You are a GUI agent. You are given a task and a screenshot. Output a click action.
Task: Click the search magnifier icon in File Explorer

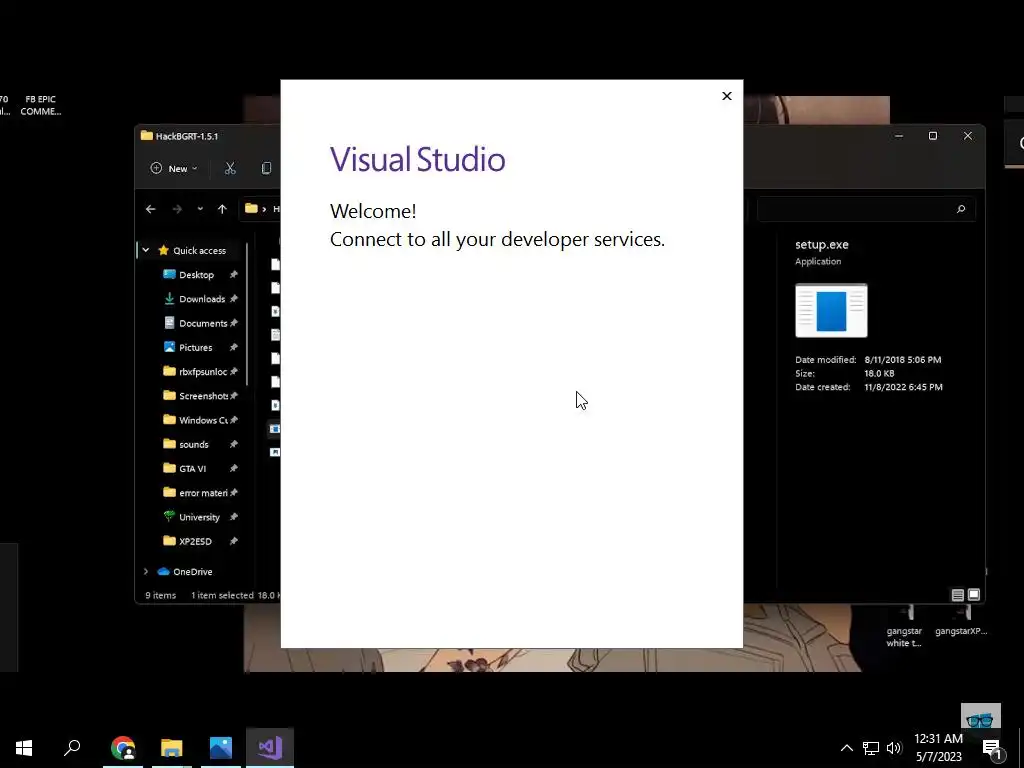pyautogui.click(x=961, y=209)
